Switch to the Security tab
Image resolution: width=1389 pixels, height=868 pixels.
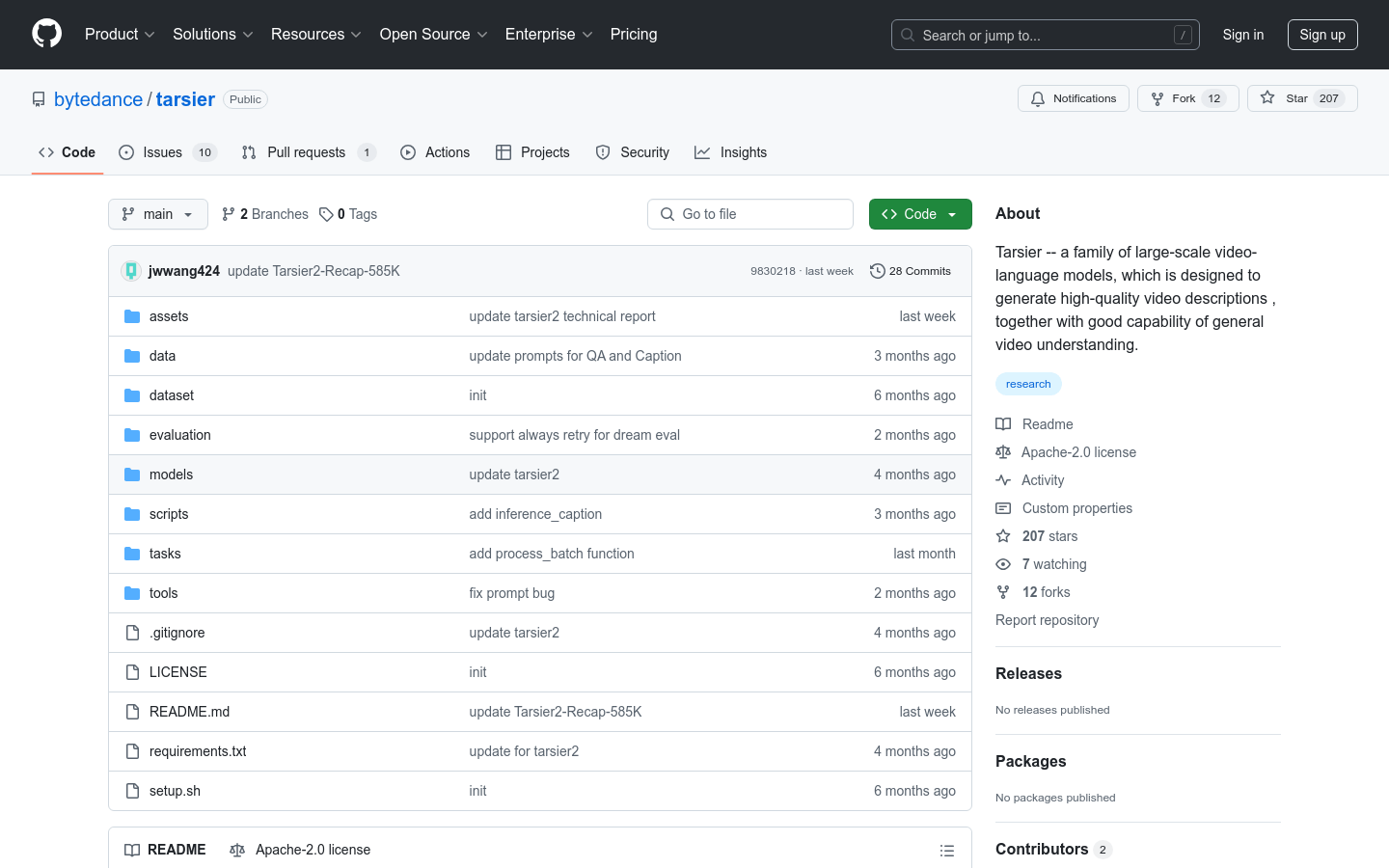pyautogui.click(x=633, y=152)
